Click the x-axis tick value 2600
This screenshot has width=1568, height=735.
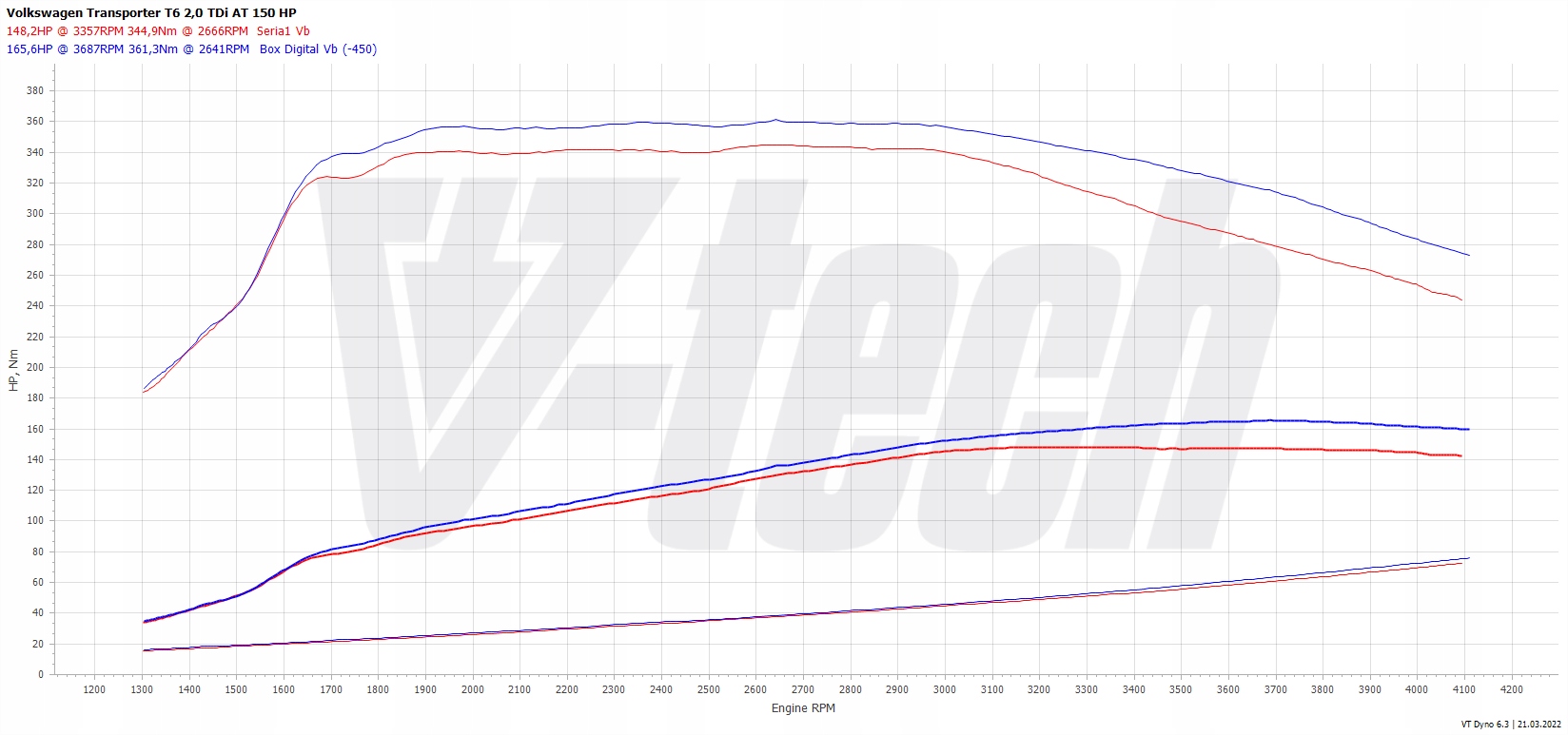pyautogui.click(x=755, y=690)
